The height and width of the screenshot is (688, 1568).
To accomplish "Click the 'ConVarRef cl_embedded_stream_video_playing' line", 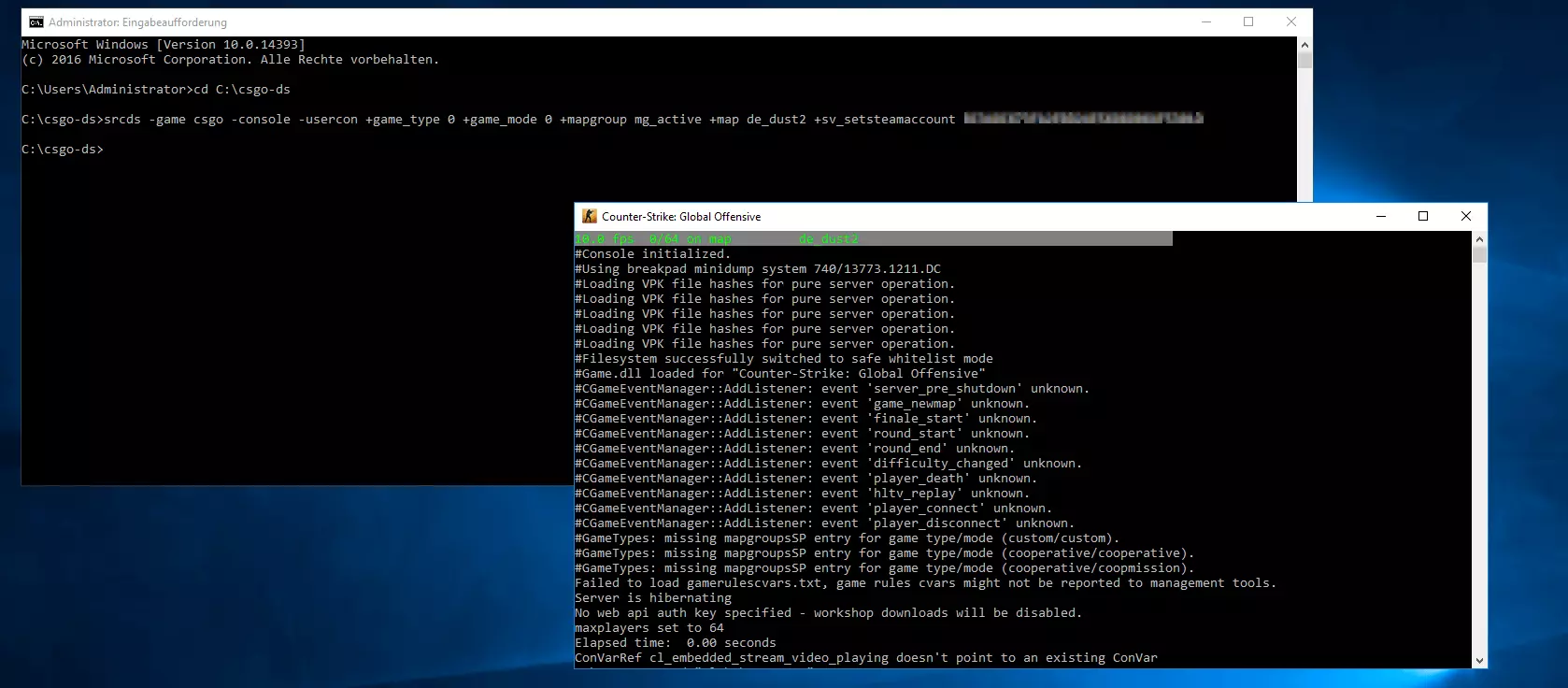I will [x=866, y=657].
